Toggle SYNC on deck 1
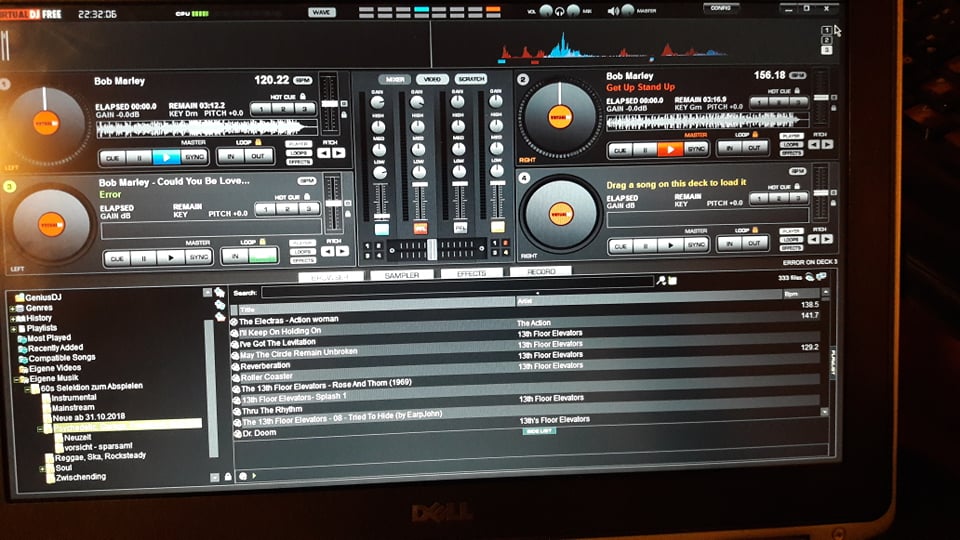The width and height of the screenshot is (960, 540). 195,157
